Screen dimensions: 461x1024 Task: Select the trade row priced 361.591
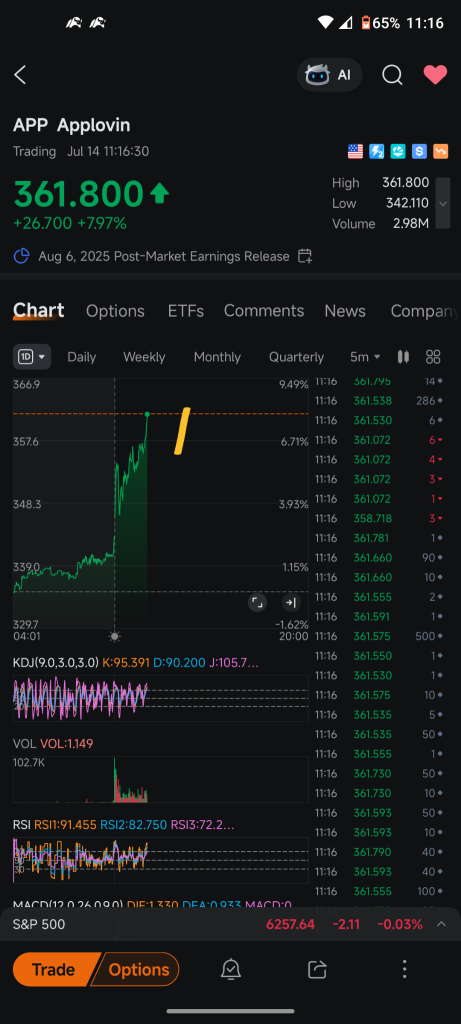coord(380,616)
